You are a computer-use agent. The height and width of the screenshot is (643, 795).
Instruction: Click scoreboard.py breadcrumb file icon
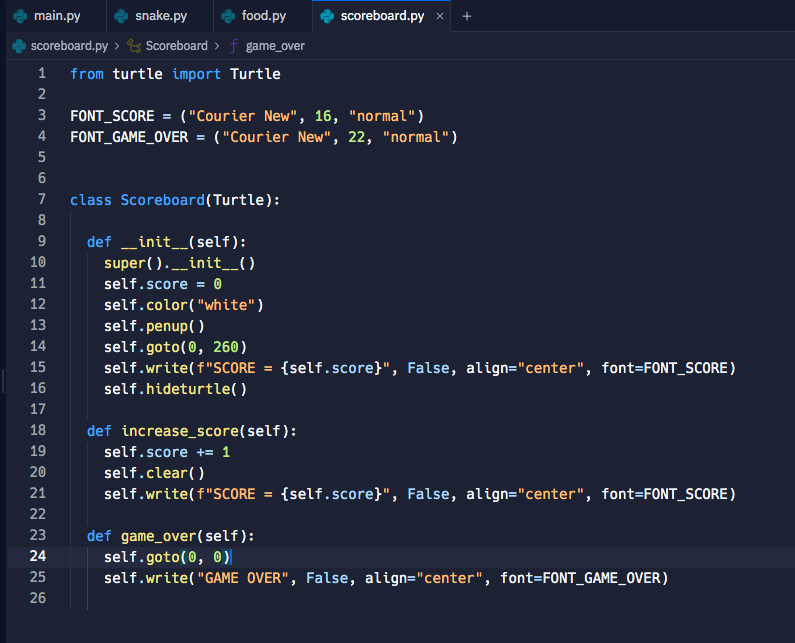pos(19,46)
